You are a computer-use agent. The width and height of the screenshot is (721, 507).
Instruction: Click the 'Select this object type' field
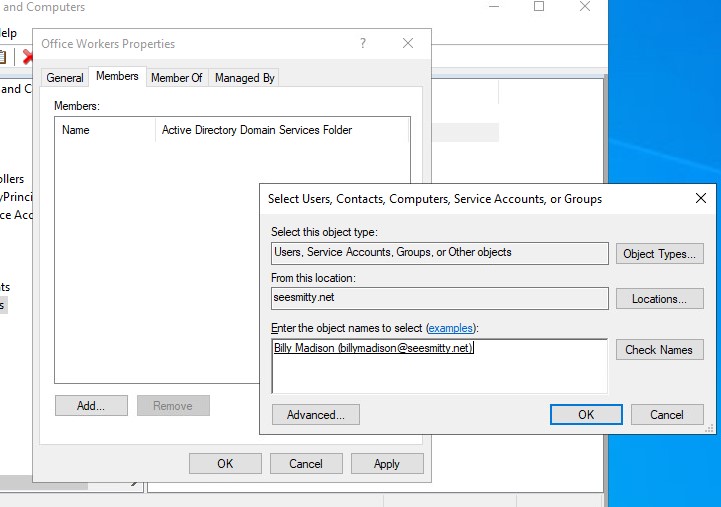click(x=440, y=253)
